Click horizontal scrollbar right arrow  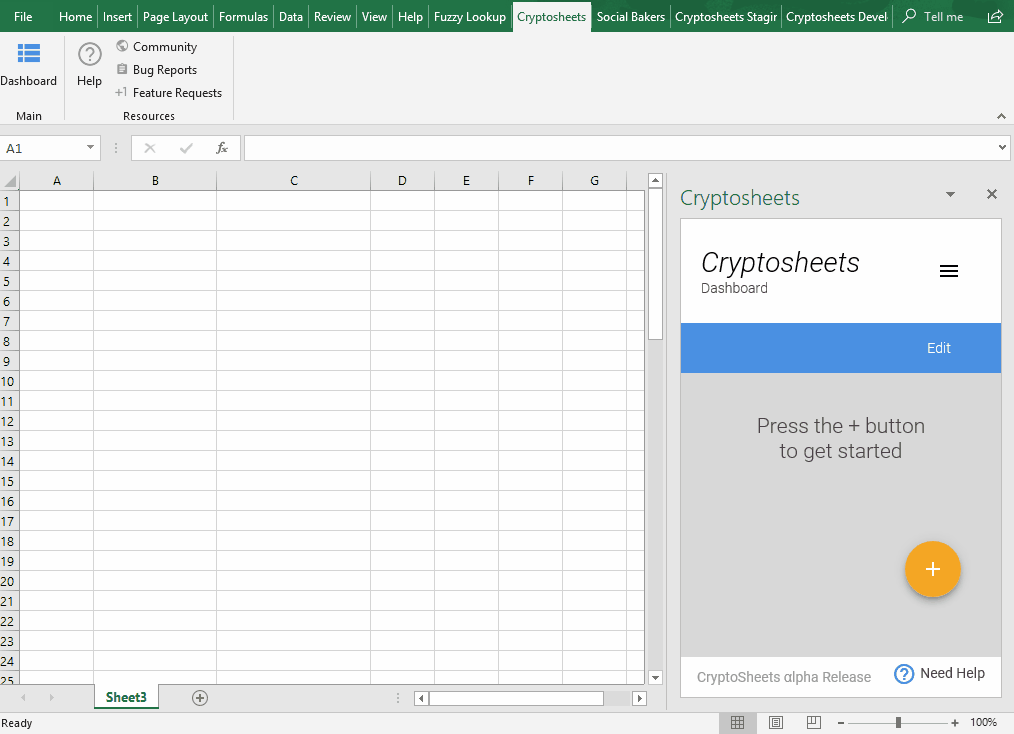640,698
